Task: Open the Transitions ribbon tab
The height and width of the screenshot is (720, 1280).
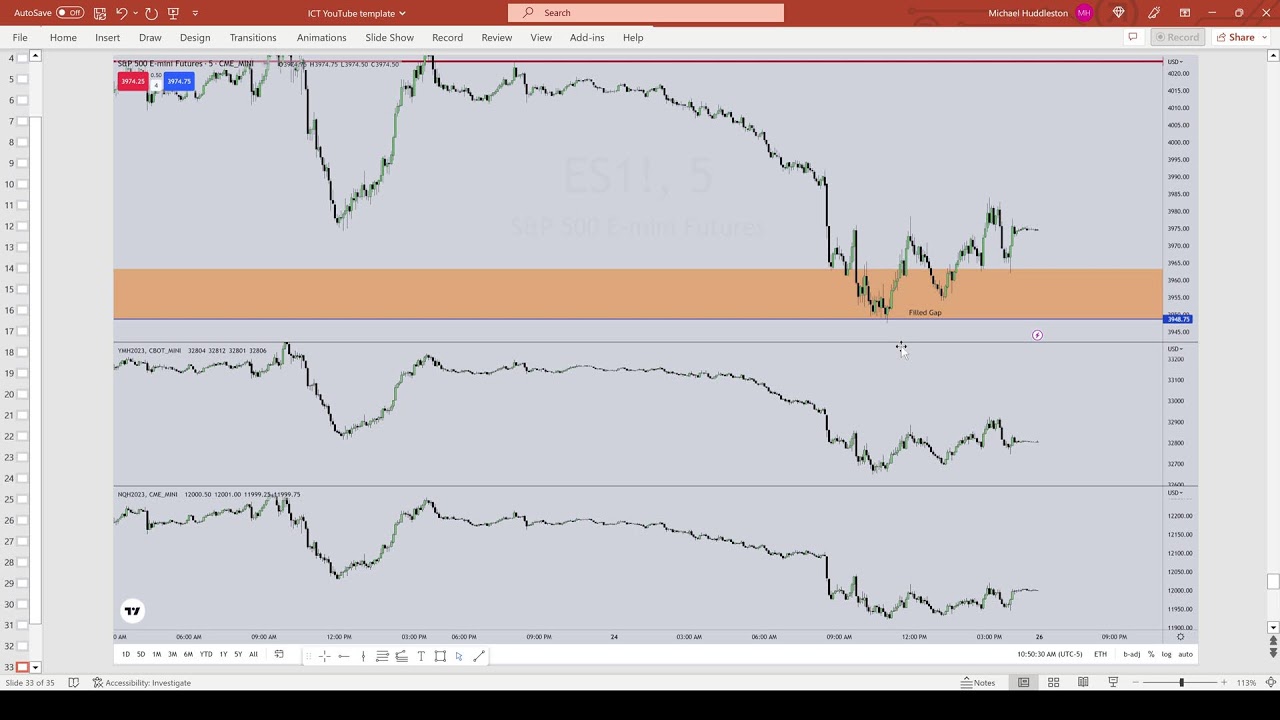Action: pos(253,37)
